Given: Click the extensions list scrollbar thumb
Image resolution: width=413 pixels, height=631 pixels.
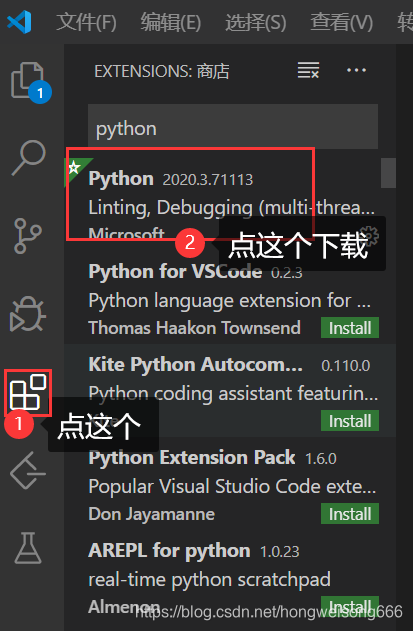Looking at the screenshot, I should pos(388,173).
